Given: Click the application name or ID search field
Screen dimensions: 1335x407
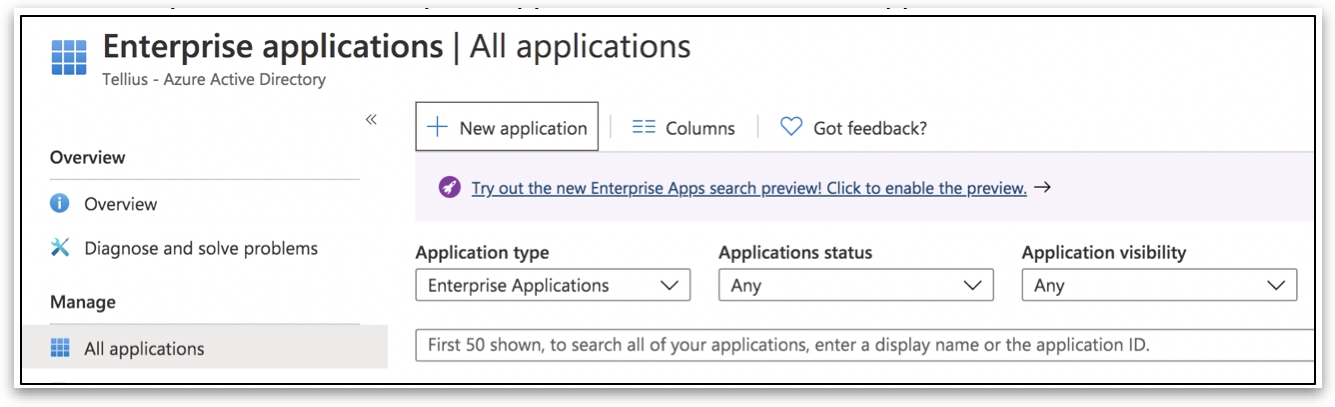Looking at the screenshot, I should [x=860, y=345].
